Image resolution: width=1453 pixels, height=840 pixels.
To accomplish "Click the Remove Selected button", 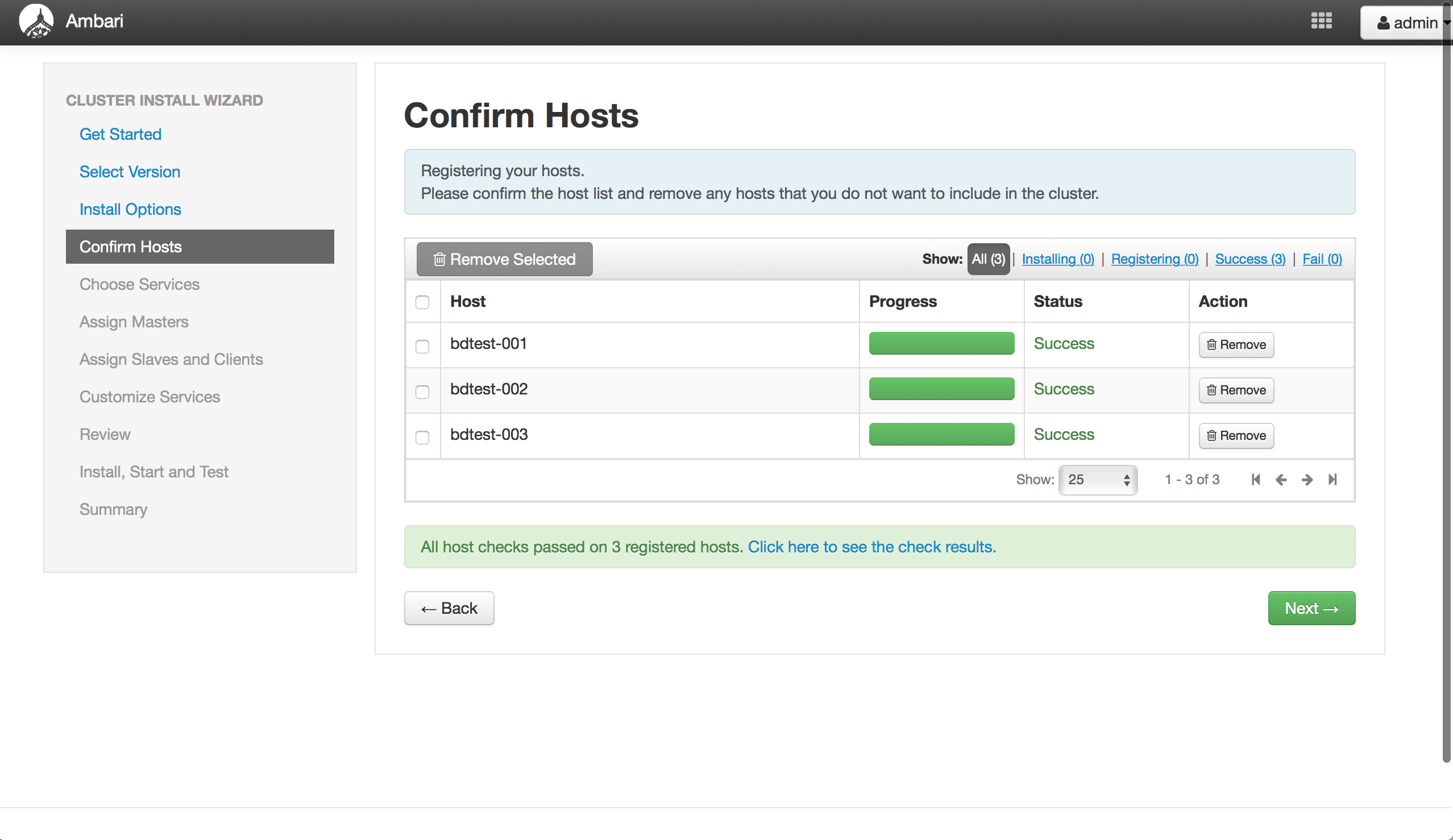I will (x=504, y=259).
